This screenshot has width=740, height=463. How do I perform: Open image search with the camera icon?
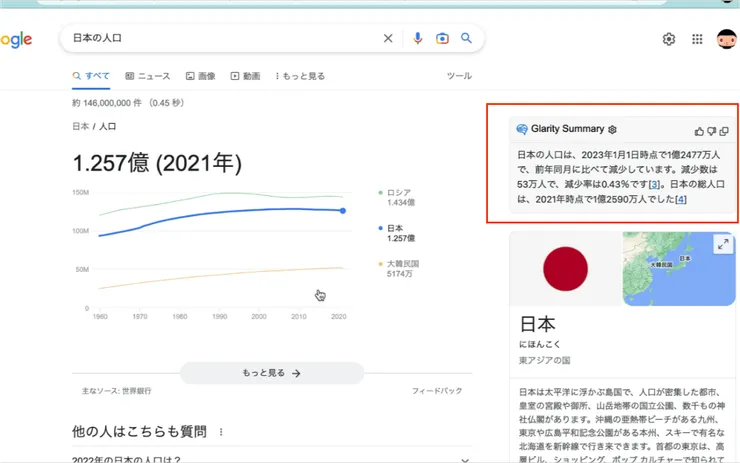(x=442, y=38)
